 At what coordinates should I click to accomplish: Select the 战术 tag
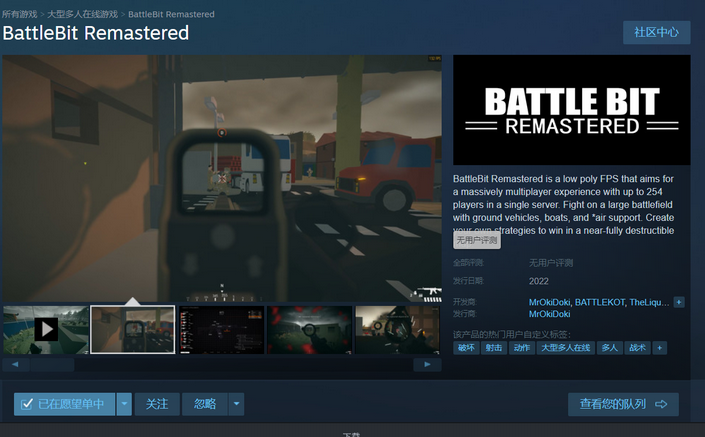(x=638, y=348)
